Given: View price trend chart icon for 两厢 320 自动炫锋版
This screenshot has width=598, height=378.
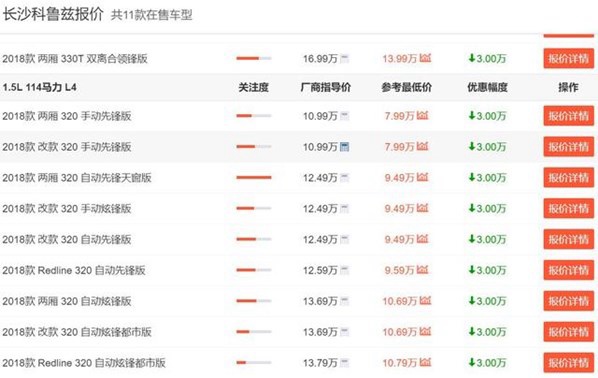Looking at the screenshot, I should pyautogui.click(x=425, y=301).
